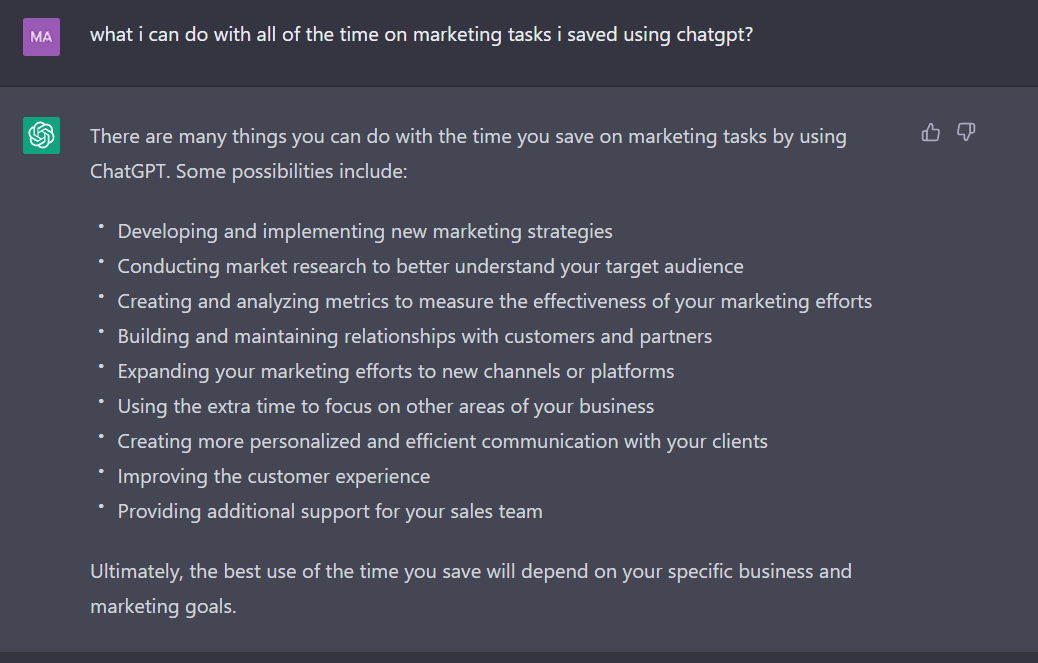Click 'Creating more personalized and efficient communication' bullet
Screen dimensions: 1038x663
point(442,441)
